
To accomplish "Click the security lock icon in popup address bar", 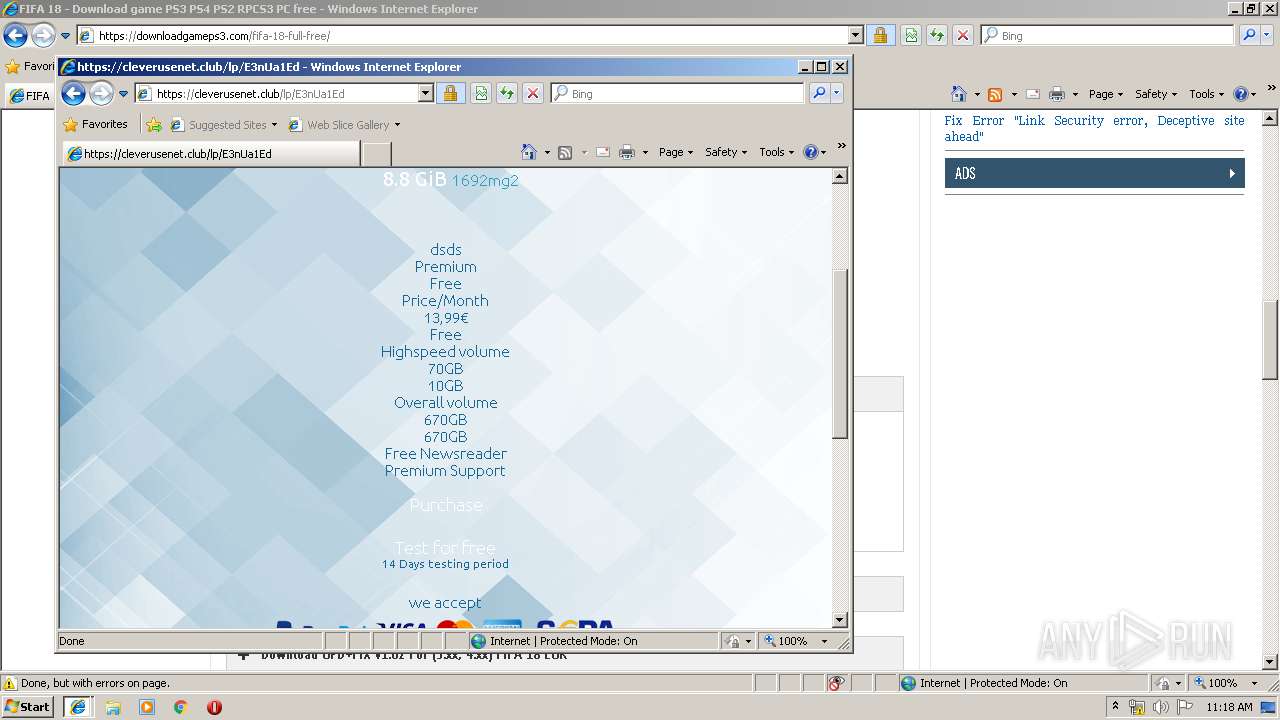I will point(450,93).
